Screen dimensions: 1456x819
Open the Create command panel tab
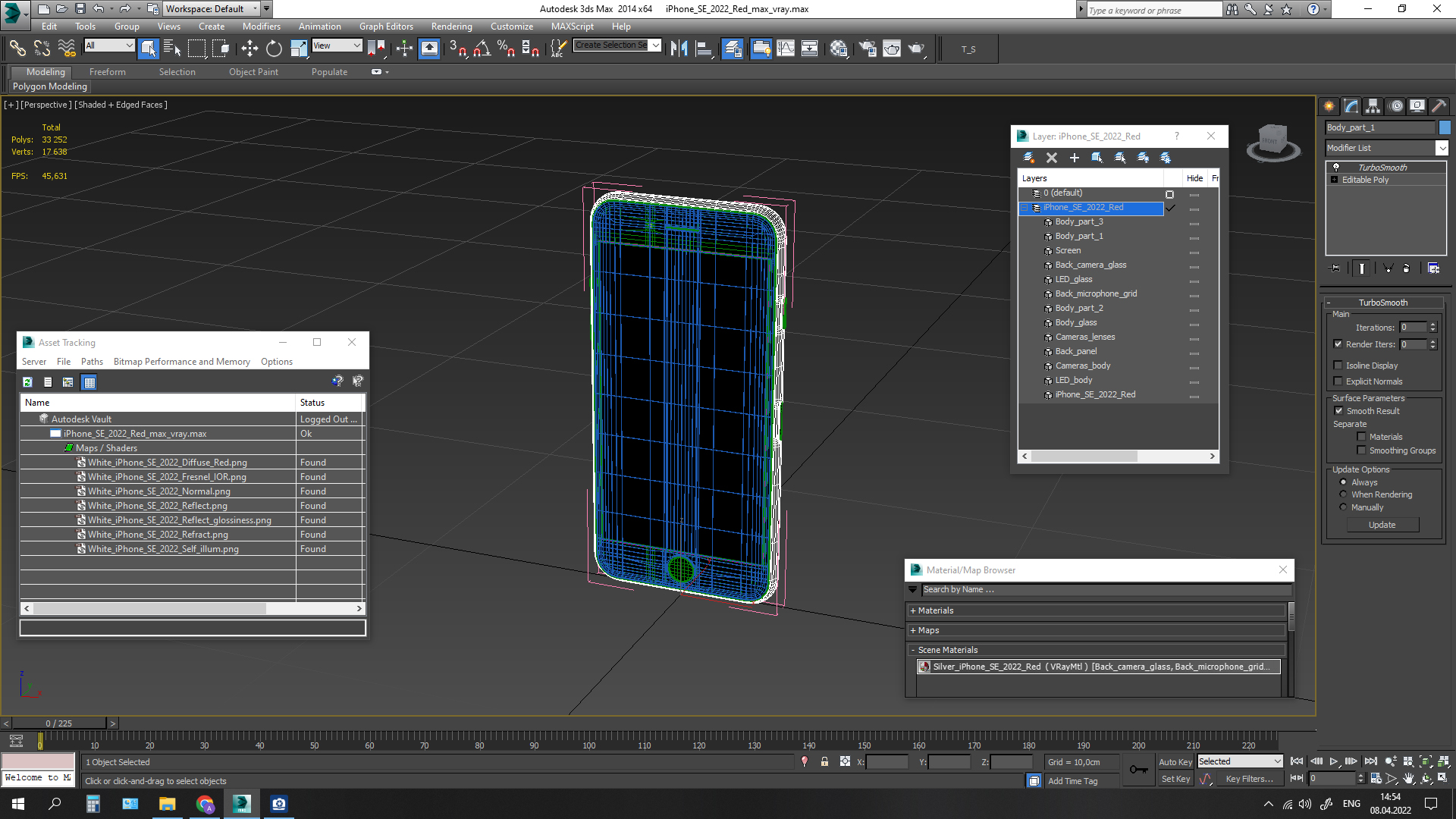(x=1329, y=106)
